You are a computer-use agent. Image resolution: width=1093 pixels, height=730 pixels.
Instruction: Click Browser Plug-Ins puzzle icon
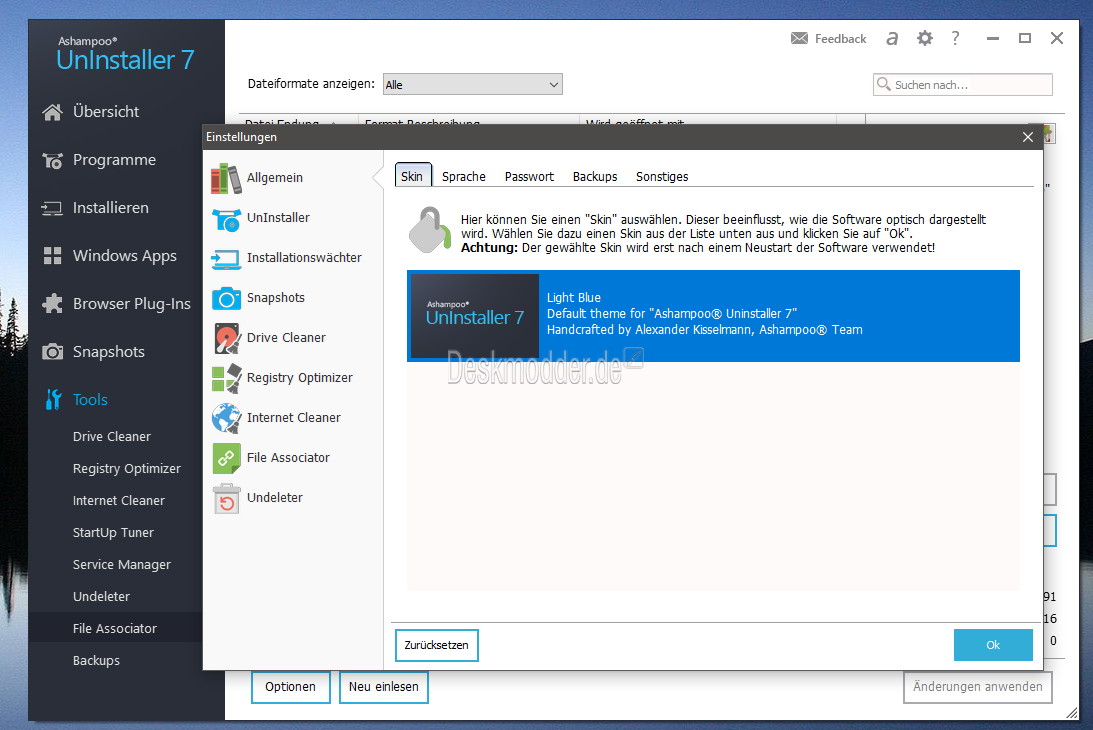52,303
